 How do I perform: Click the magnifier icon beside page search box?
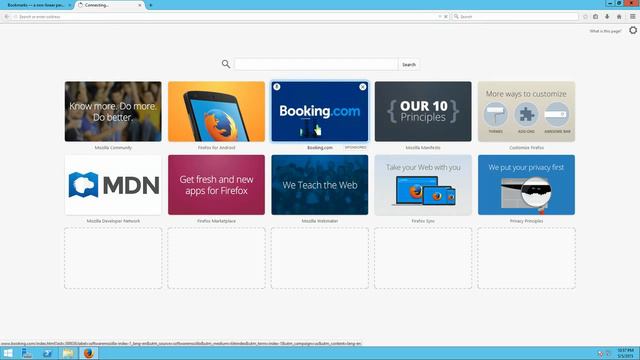tap(226, 64)
